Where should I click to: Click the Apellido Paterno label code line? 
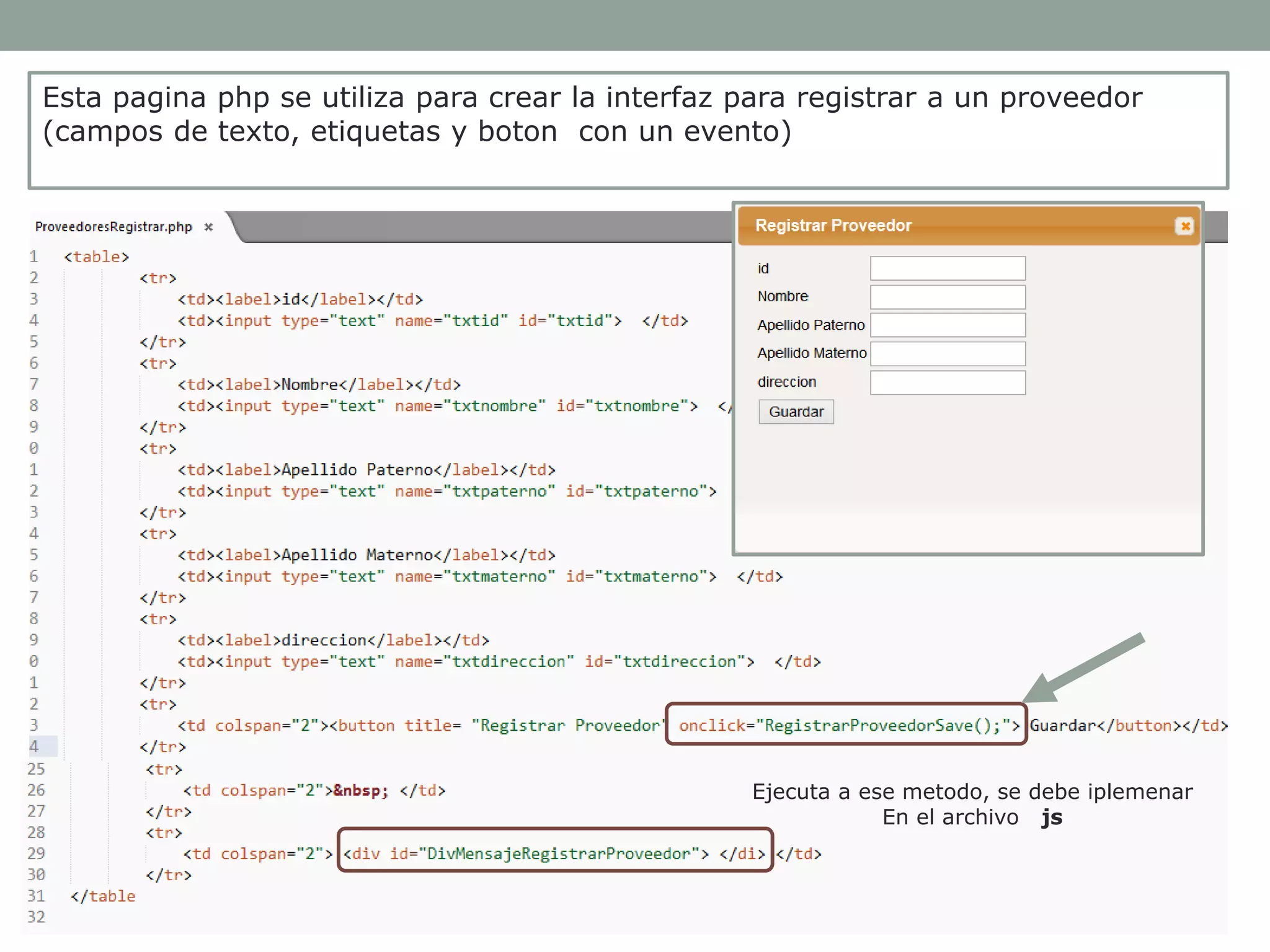pos(366,470)
